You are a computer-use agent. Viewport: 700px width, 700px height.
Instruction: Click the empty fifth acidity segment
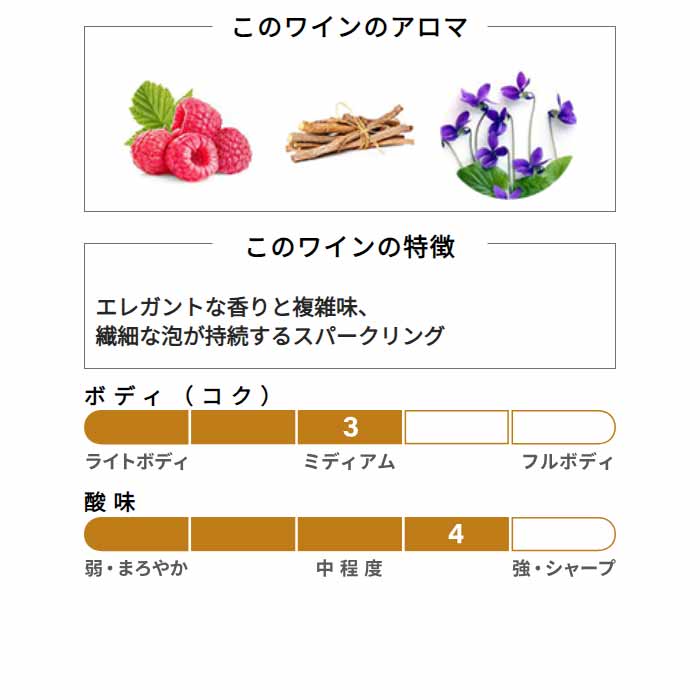pyautogui.click(x=564, y=534)
